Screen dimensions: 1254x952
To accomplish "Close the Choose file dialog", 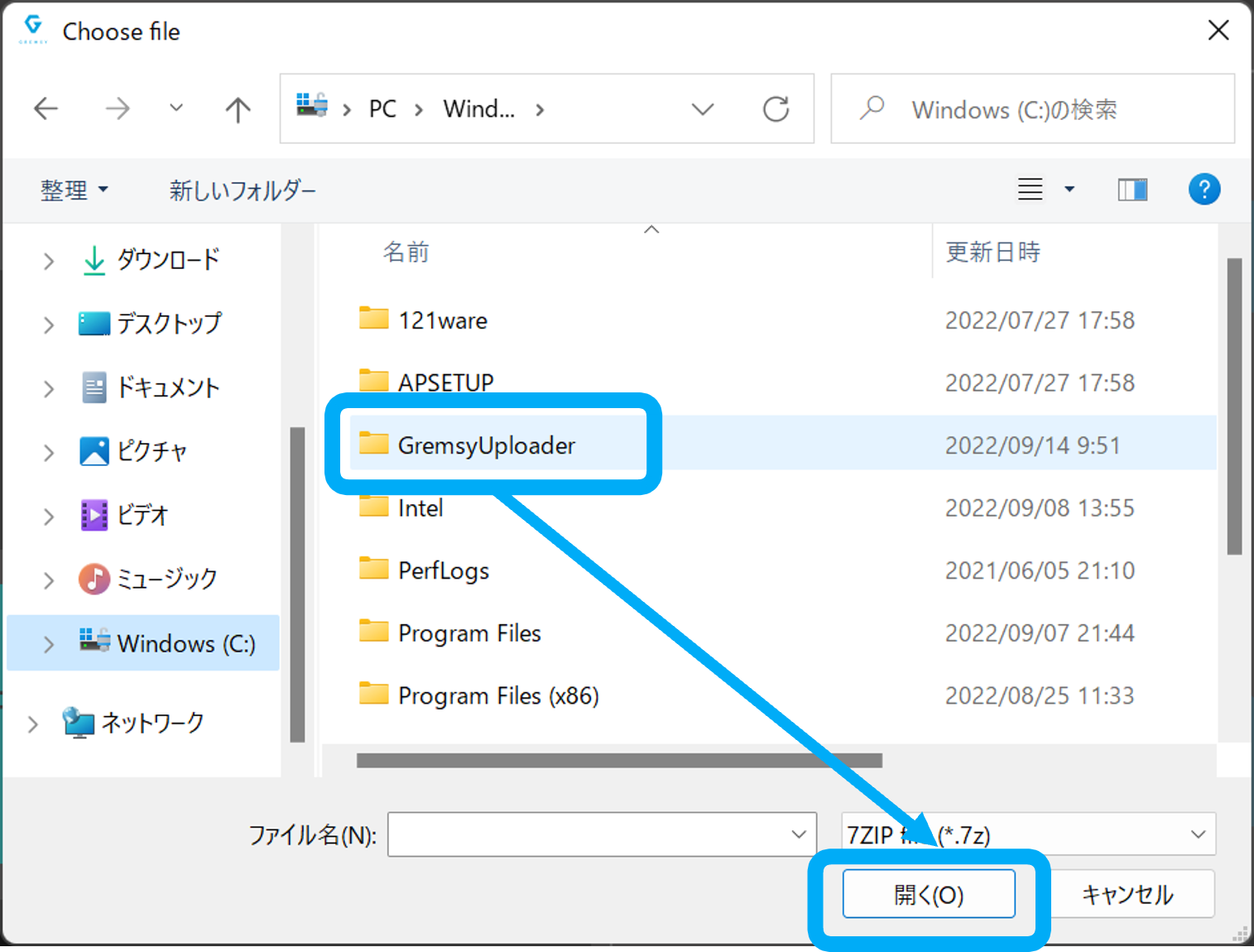I will tap(1218, 31).
